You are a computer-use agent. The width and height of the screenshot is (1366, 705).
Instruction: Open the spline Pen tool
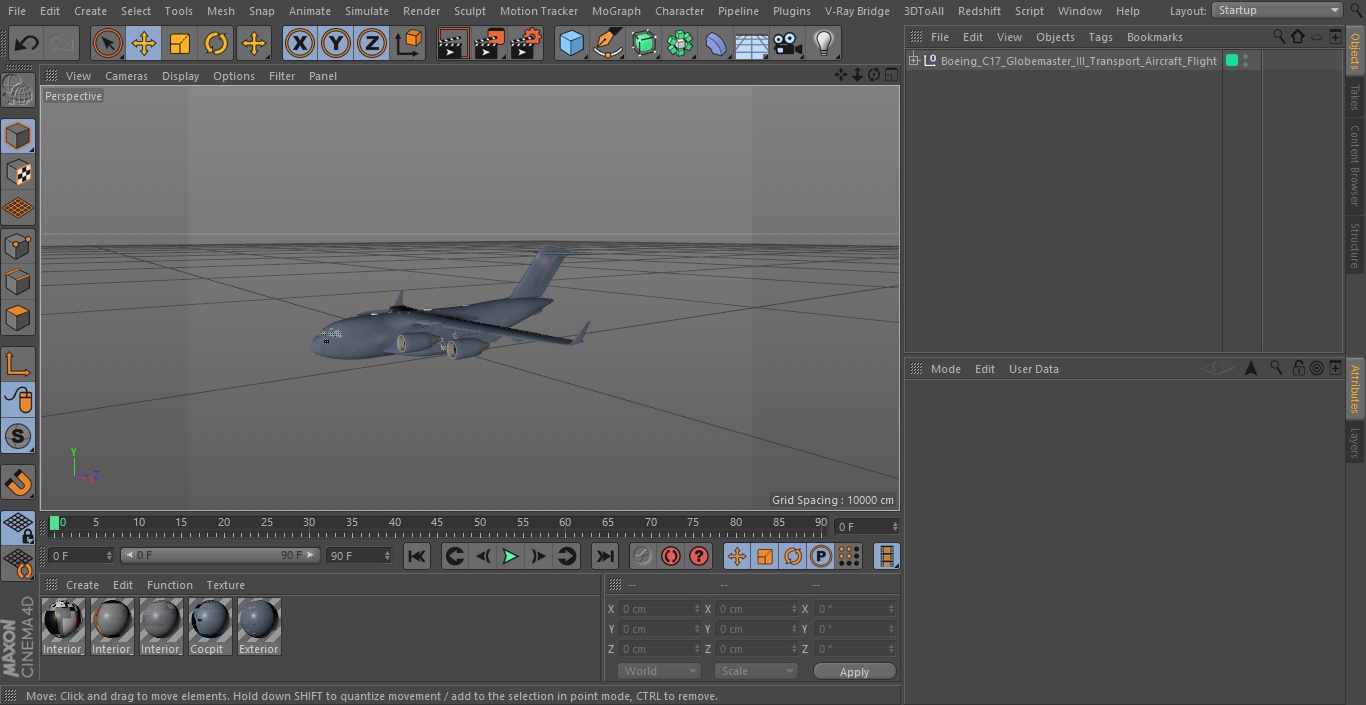607,43
